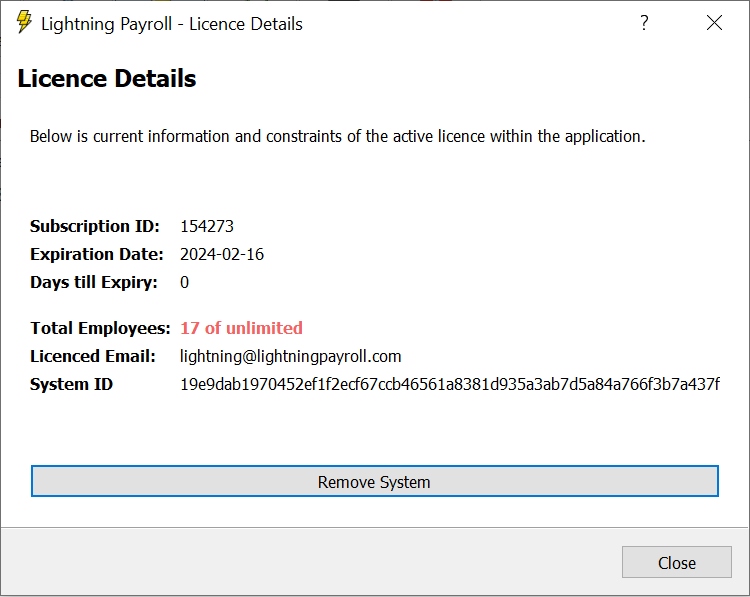Click the window title 'Lightning Payroll - Licence Details'
The height and width of the screenshot is (597, 750).
pyautogui.click(x=172, y=24)
